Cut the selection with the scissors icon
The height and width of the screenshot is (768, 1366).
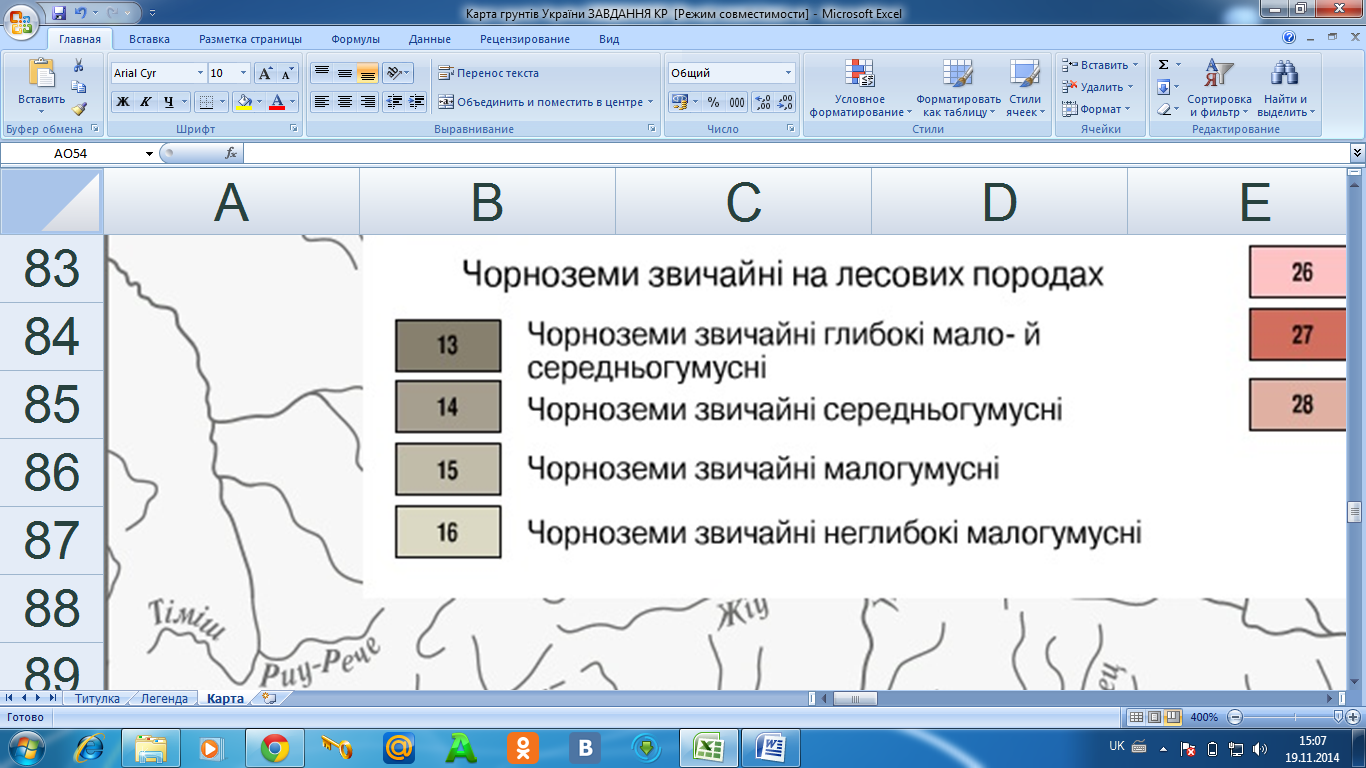pyautogui.click(x=79, y=65)
